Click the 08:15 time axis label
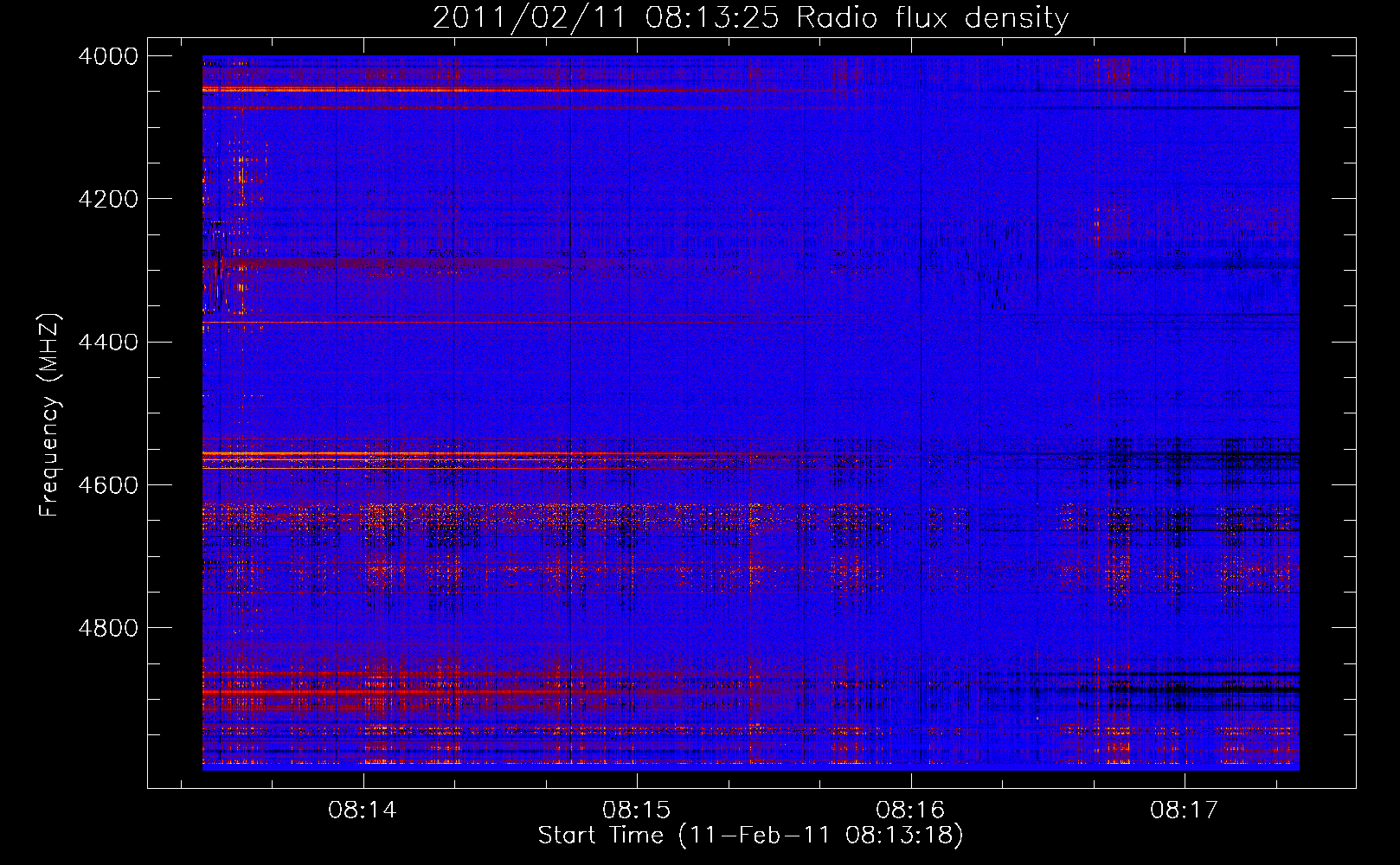1400x865 pixels. coord(637,810)
